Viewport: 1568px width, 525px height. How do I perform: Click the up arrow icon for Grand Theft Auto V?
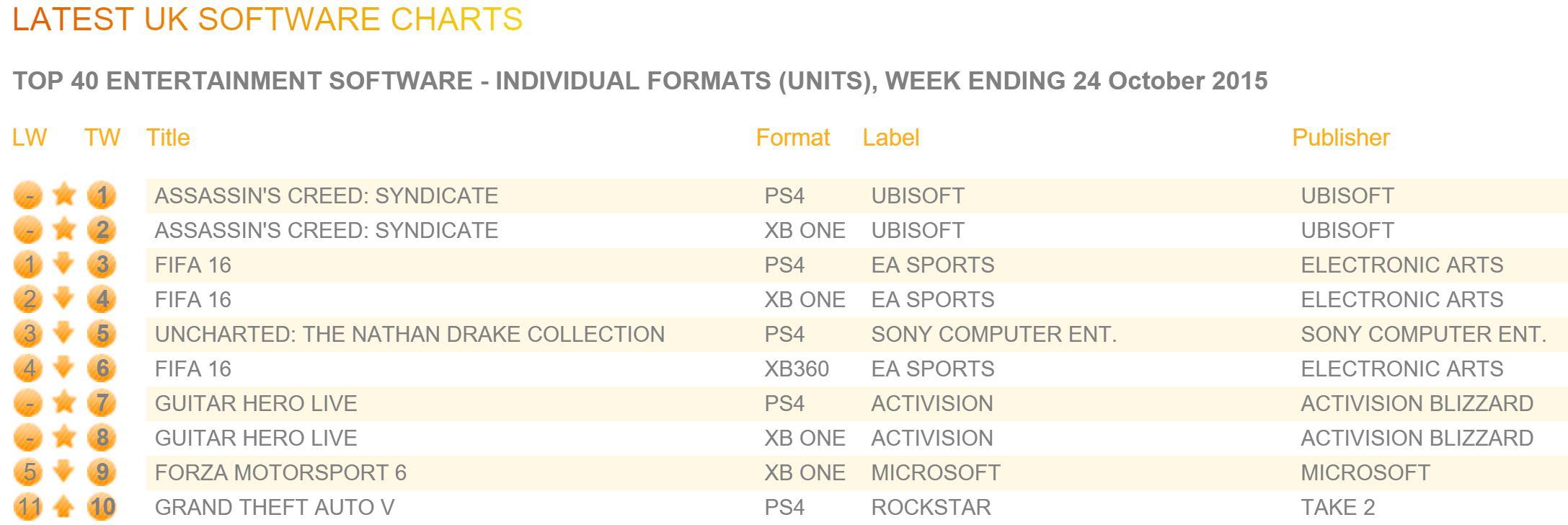[x=64, y=507]
